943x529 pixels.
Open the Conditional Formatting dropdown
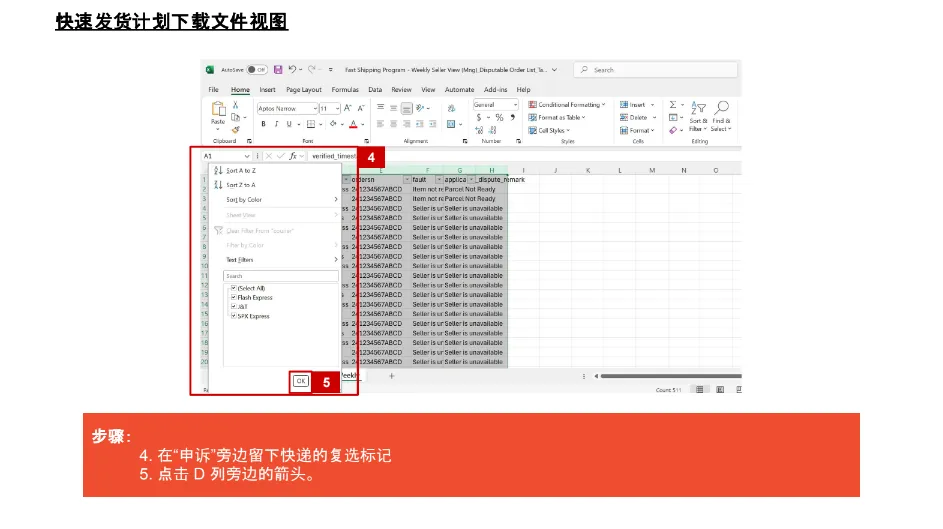(567, 105)
